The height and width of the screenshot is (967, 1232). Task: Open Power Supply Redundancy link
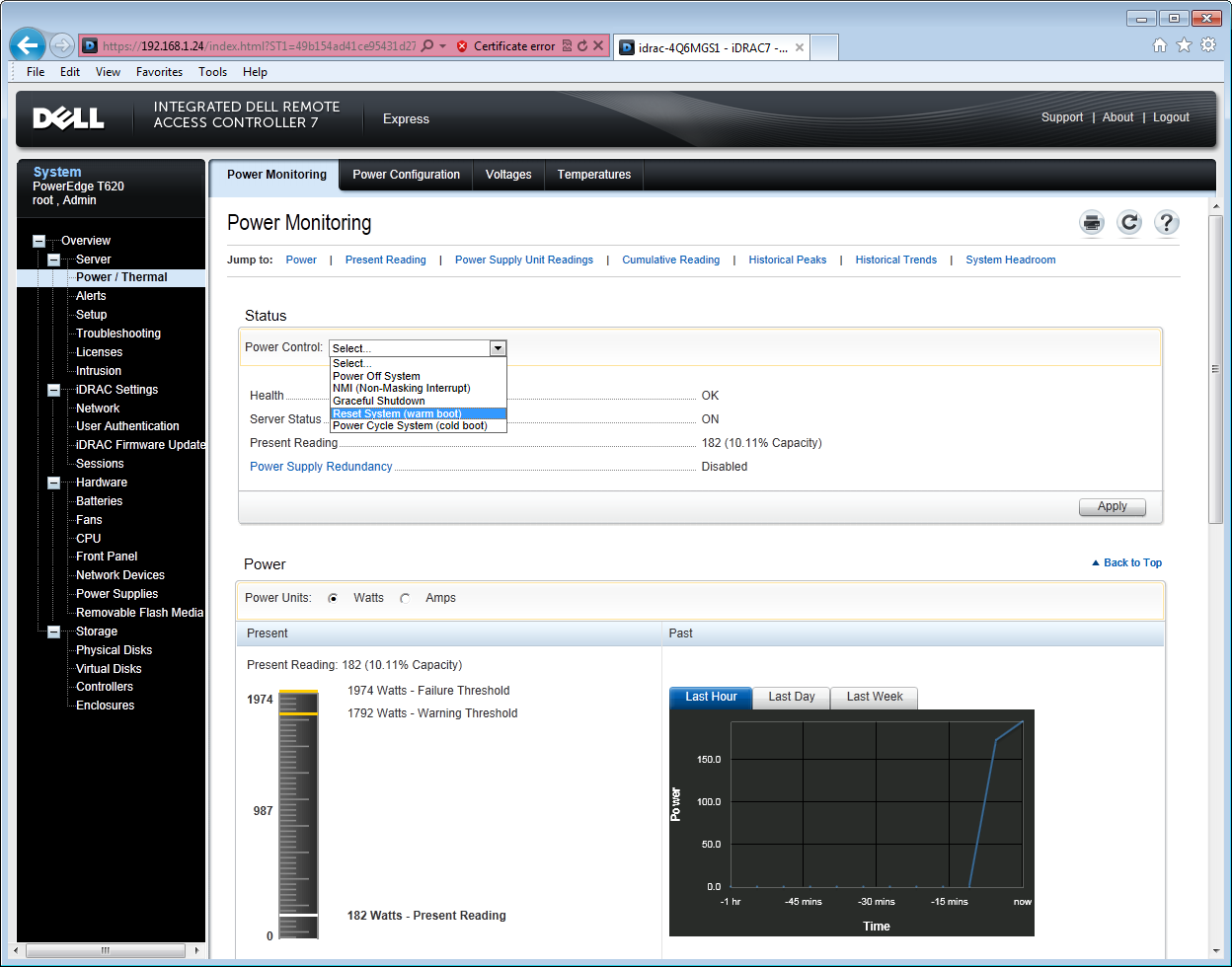click(321, 467)
